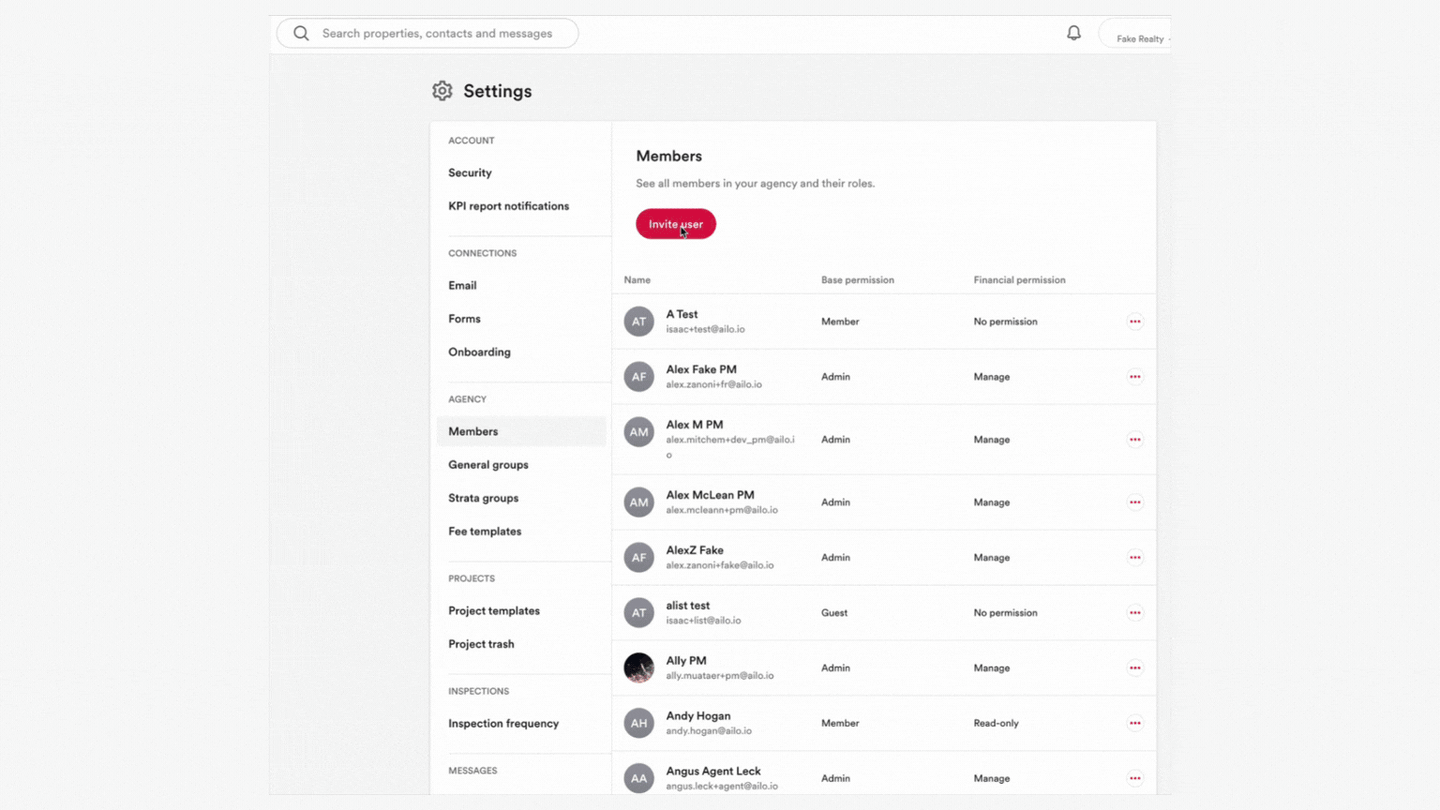This screenshot has height=810, width=1440.
Task: Open three-dot menu for Alex McLean PM
Action: click(x=1135, y=502)
